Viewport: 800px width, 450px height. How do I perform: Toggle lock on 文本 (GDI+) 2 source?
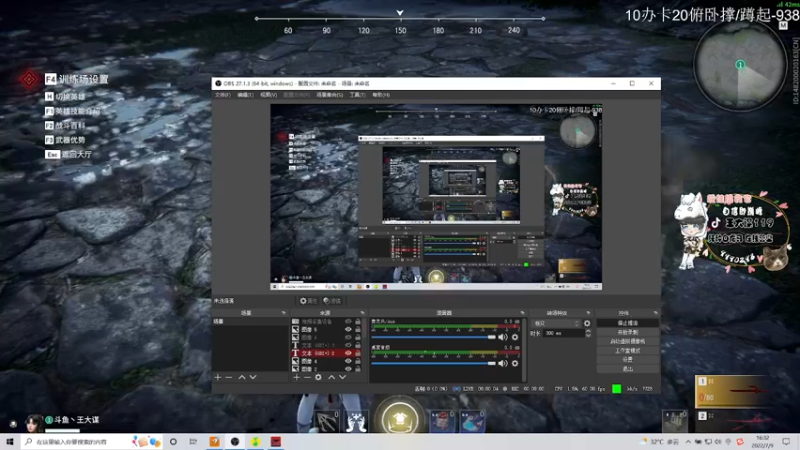[358, 353]
